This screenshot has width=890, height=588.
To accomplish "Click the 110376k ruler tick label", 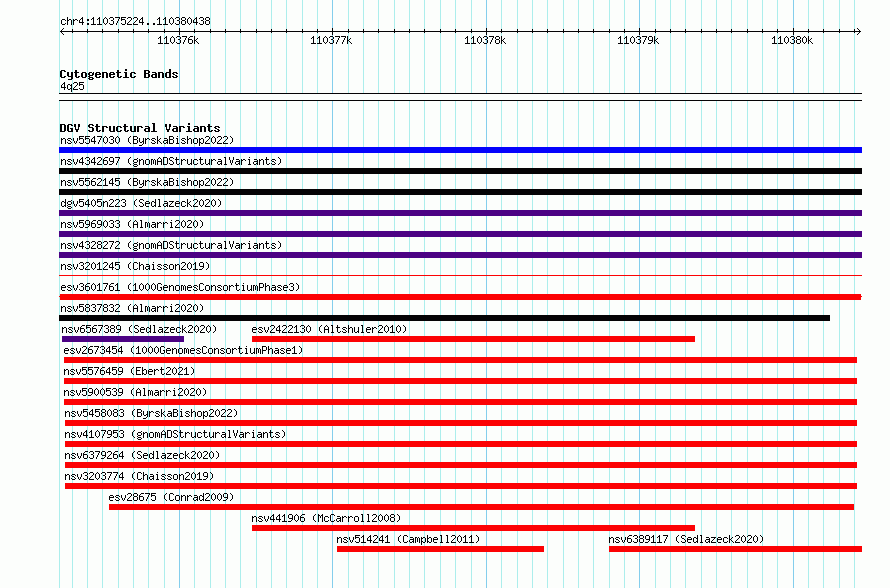I will (178, 40).
